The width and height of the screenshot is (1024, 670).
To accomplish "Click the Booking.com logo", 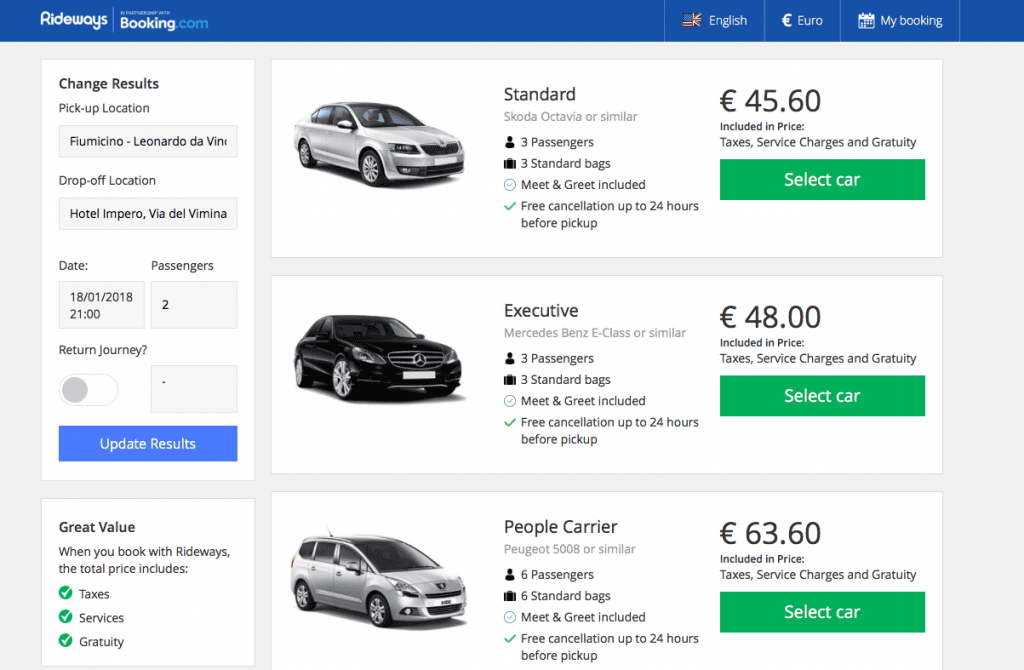I will (164, 21).
